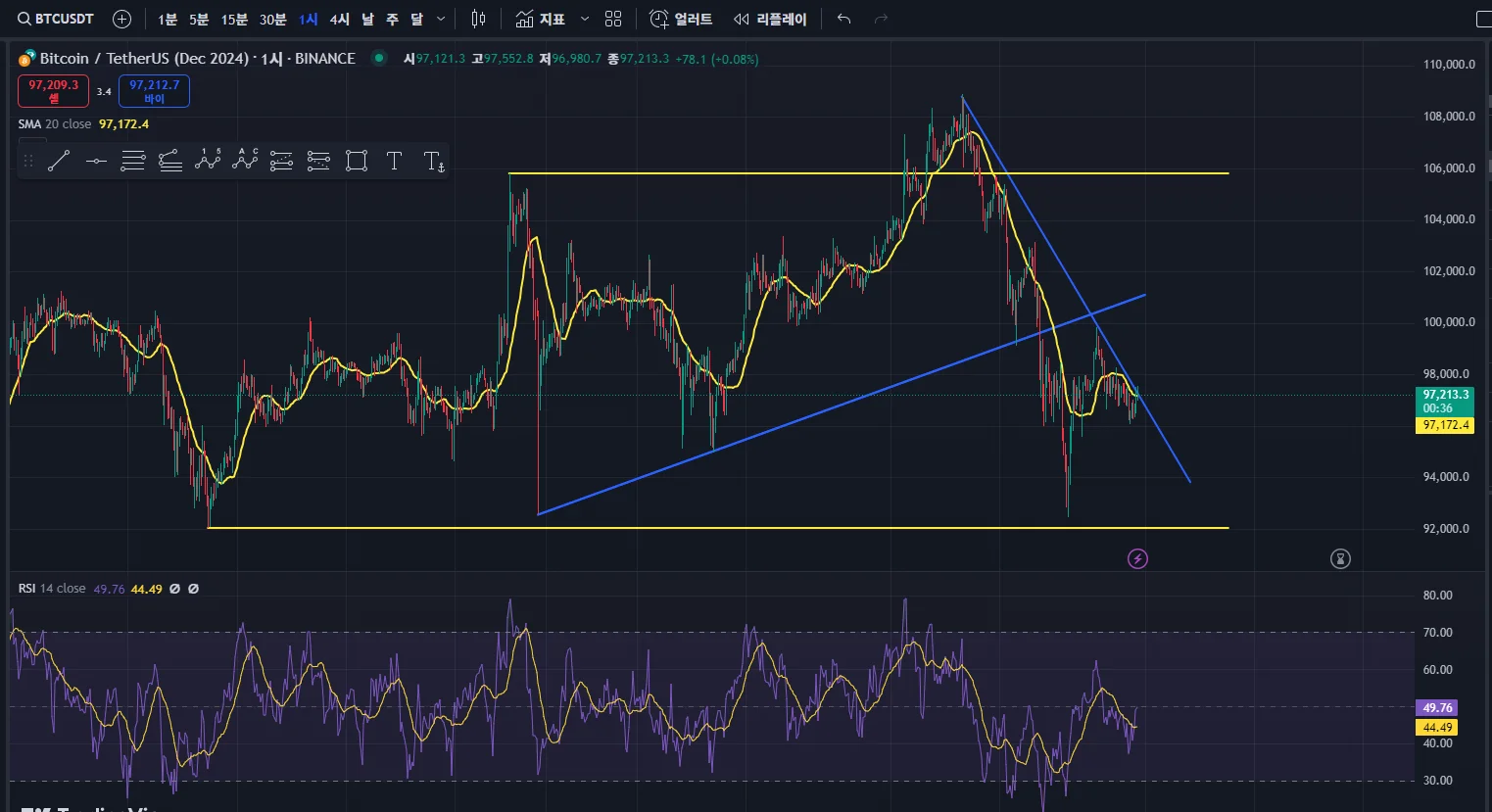Select the ABC correction wave tool
The image size is (1492, 812).
pos(245,161)
